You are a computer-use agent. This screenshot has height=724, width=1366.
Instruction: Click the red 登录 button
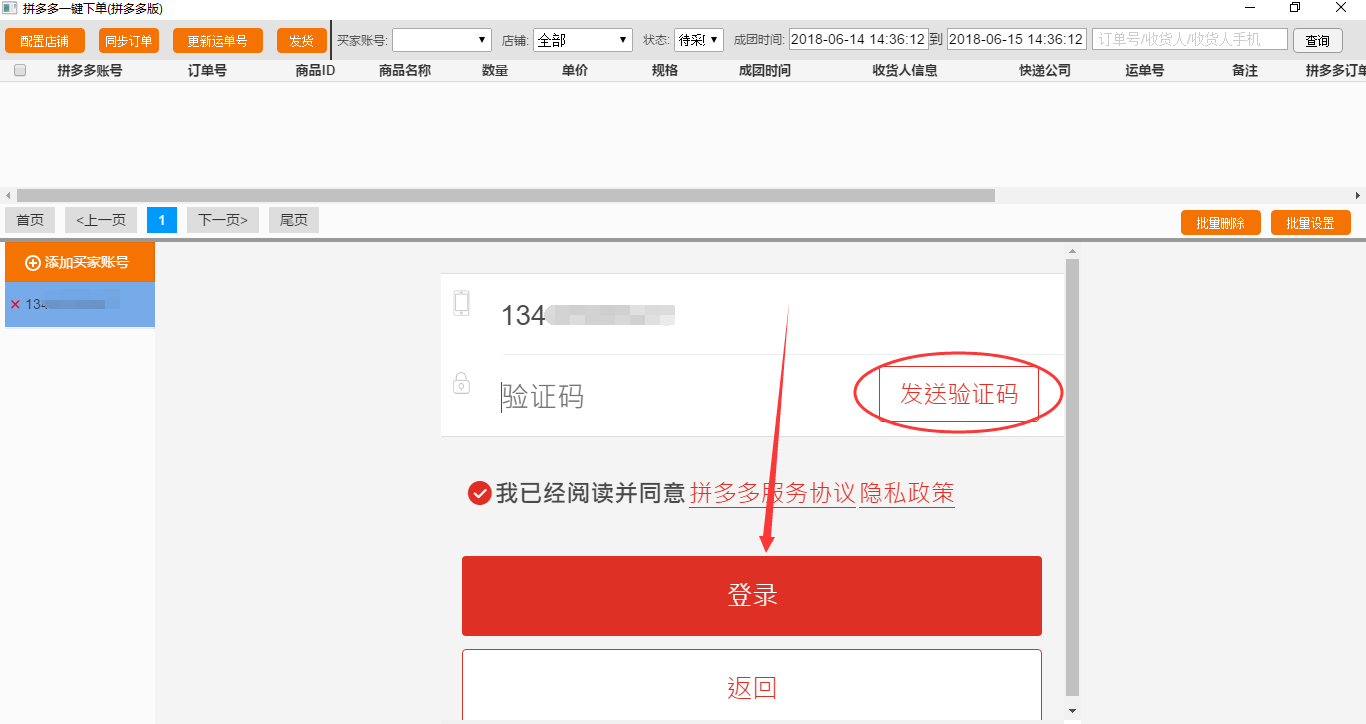pyautogui.click(x=752, y=596)
